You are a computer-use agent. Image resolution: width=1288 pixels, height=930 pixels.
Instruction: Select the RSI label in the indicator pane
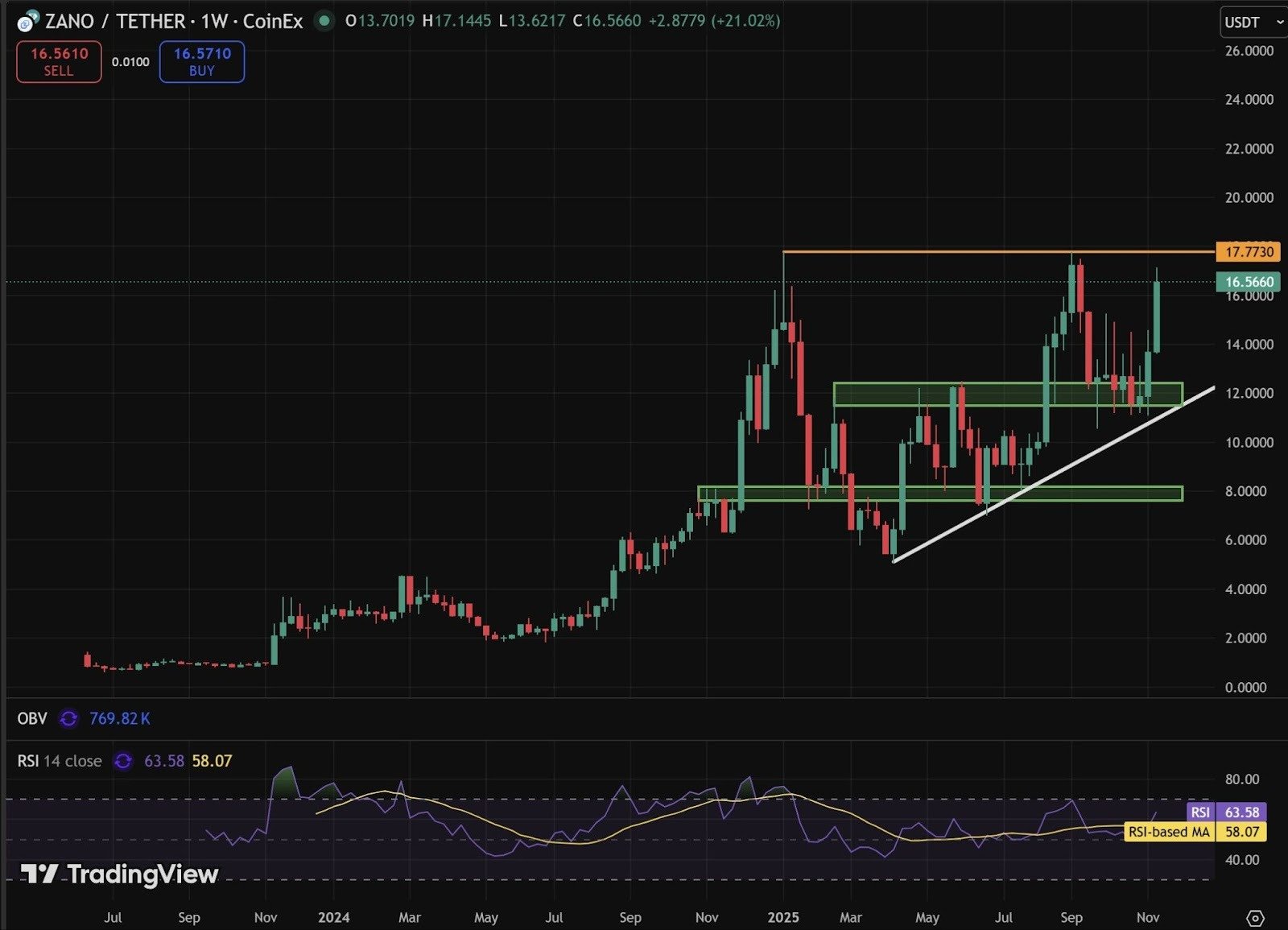(x=27, y=760)
